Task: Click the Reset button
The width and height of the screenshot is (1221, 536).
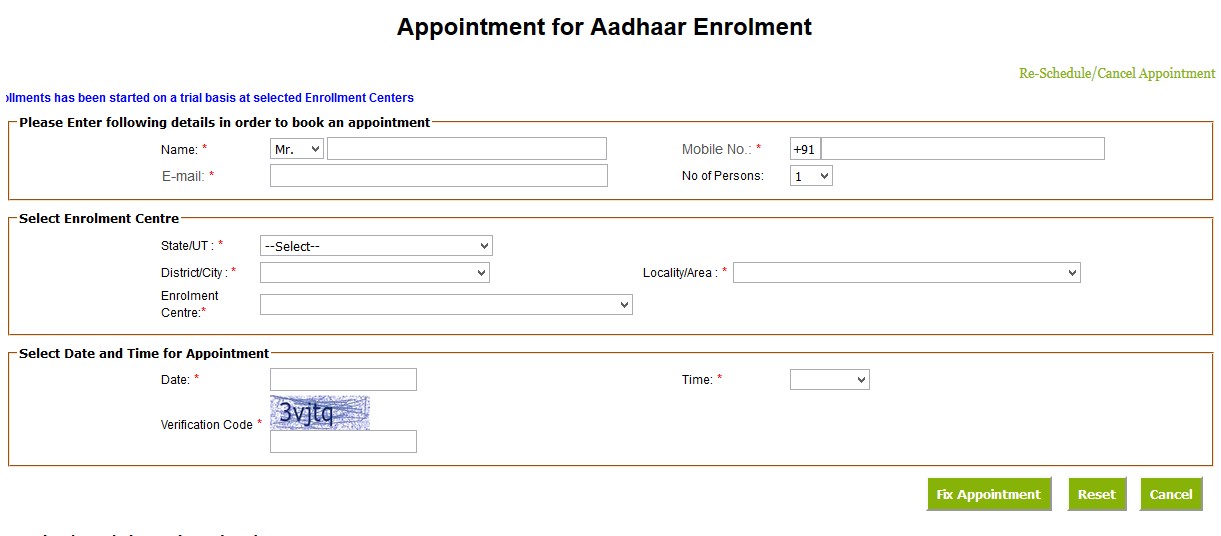Action: [1096, 494]
